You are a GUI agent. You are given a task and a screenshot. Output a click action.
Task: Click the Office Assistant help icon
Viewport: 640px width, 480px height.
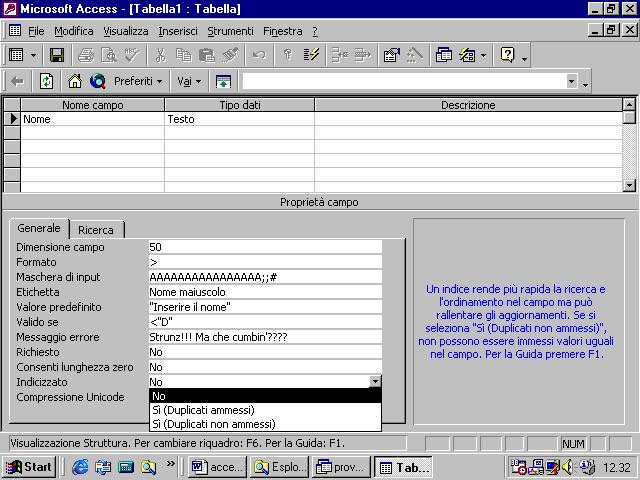click(507, 55)
